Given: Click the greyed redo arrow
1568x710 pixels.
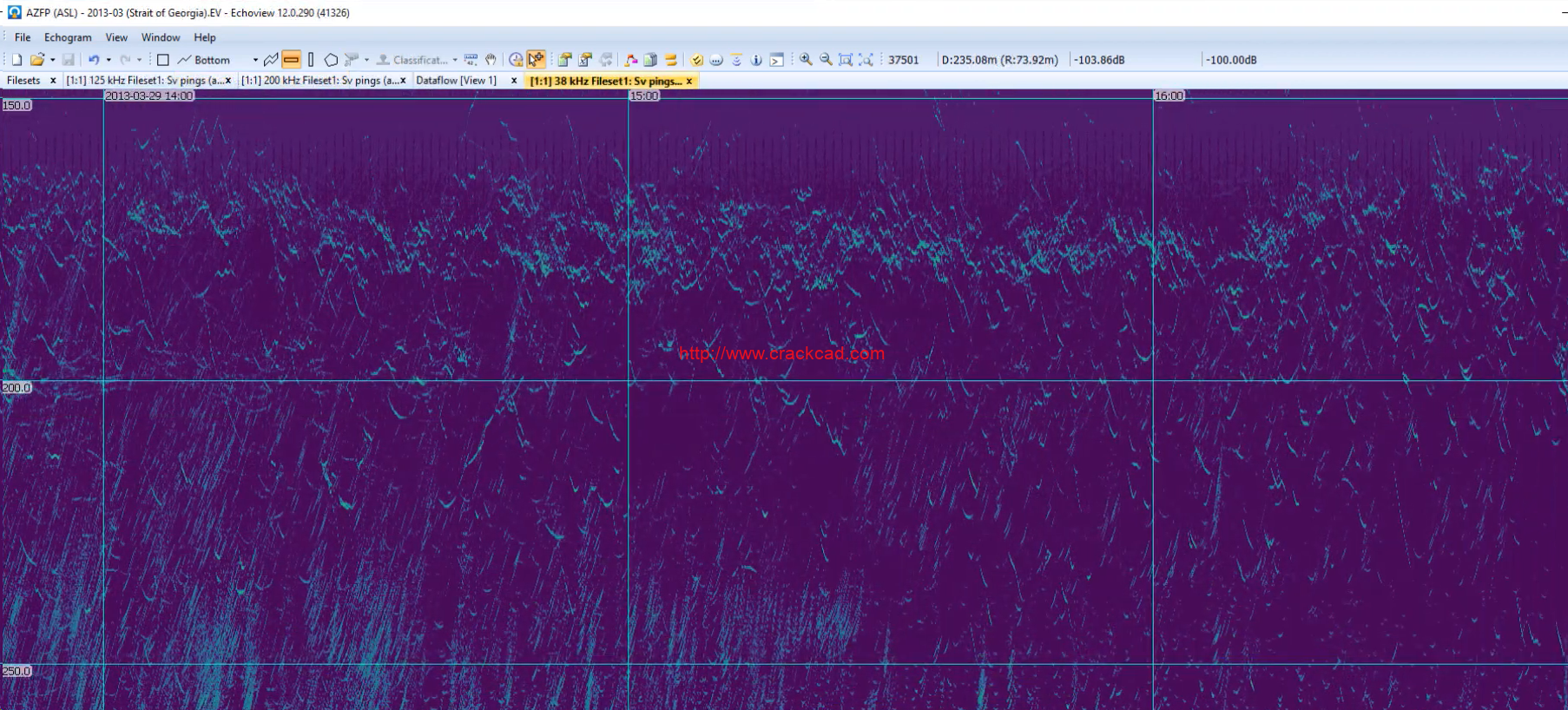Looking at the screenshot, I should (x=125, y=60).
